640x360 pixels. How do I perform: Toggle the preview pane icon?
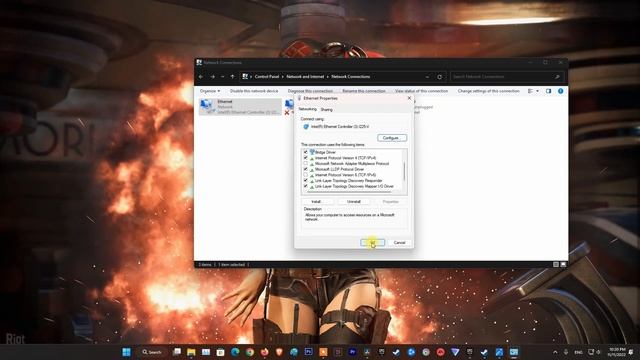pyautogui.click(x=548, y=91)
